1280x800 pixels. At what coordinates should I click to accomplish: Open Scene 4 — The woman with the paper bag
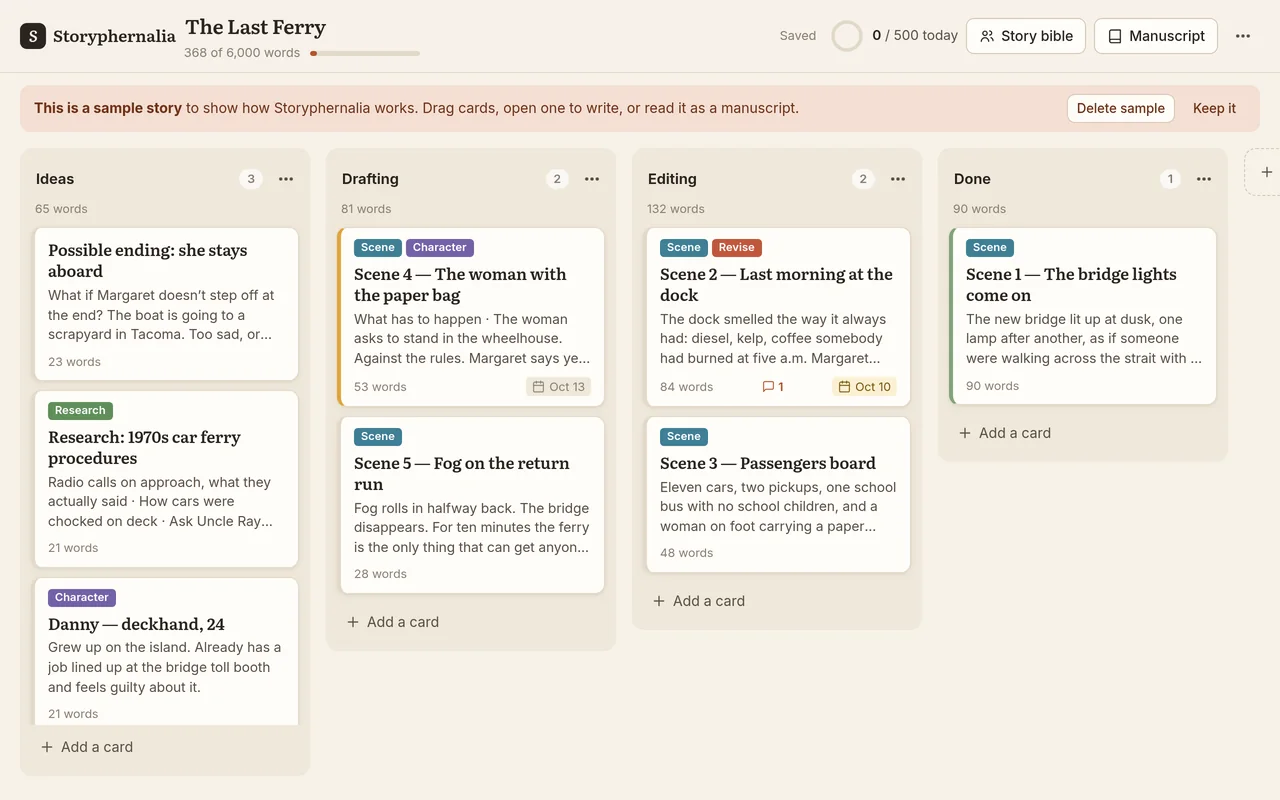pyautogui.click(x=472, y=317)
